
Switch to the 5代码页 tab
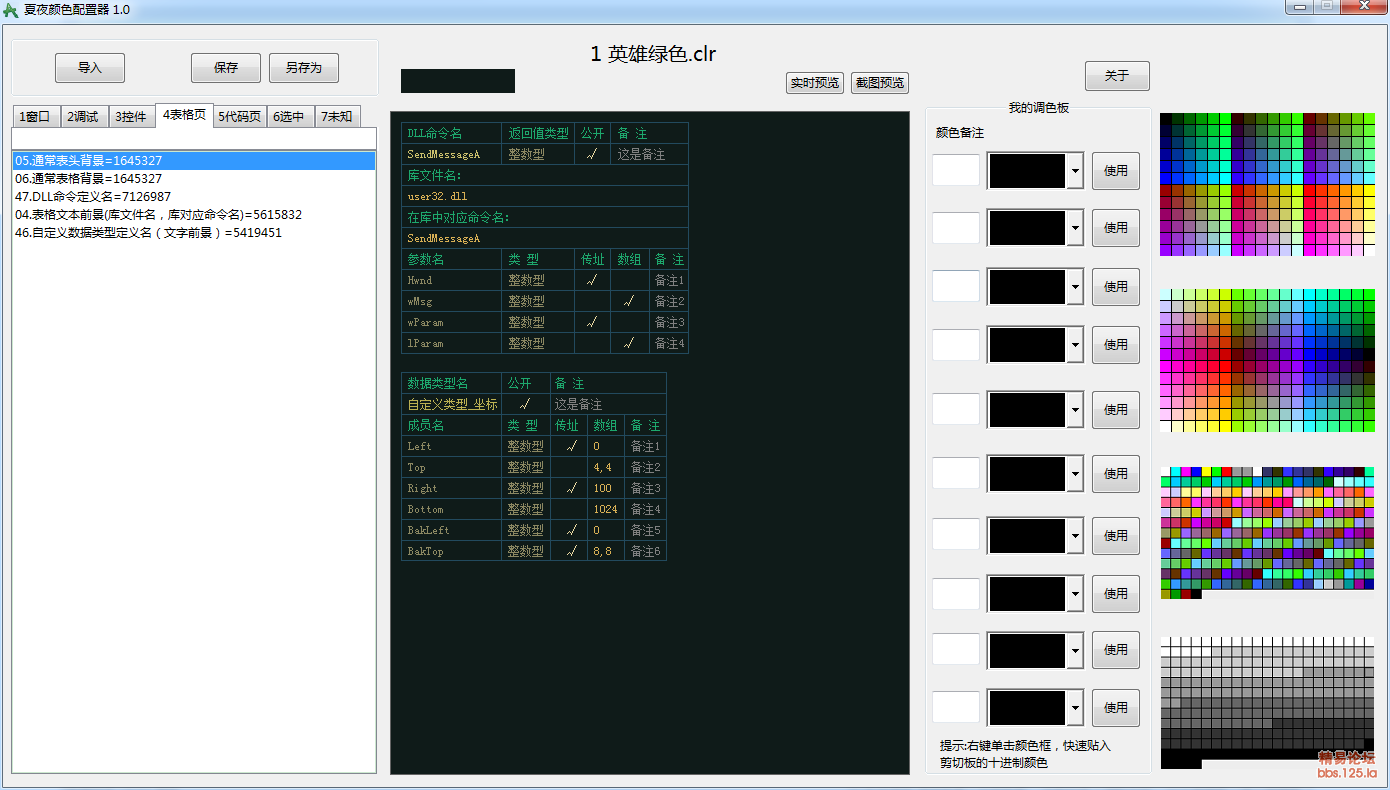click(x=240, y=117)
